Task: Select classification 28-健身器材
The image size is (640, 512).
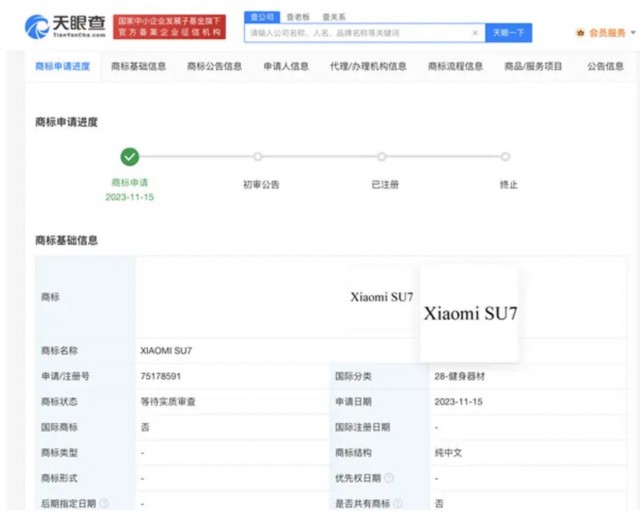Action: (460, 376)
